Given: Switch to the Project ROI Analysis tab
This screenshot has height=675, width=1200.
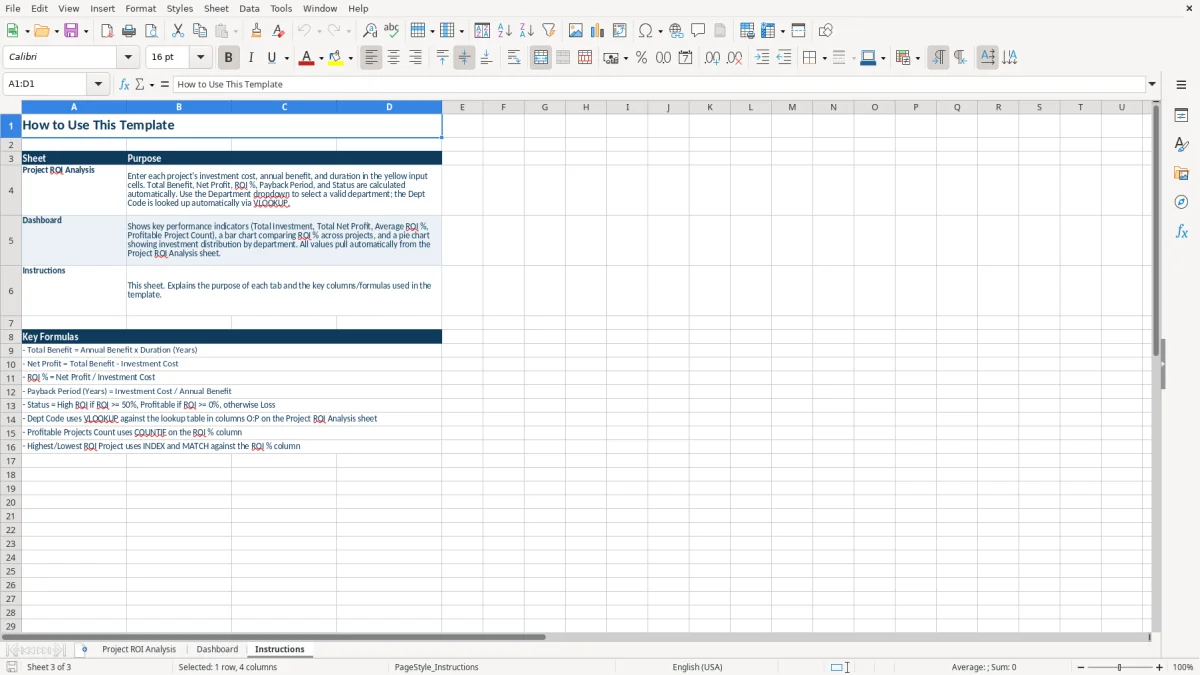Looking at the screenshot, I should (139, 649).
